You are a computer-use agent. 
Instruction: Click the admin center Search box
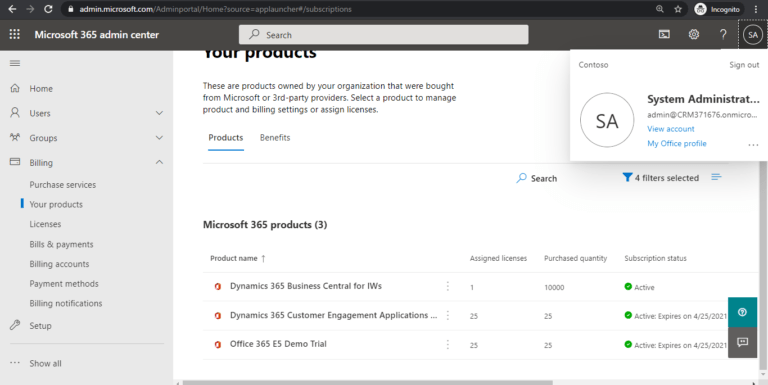point(384,35)
